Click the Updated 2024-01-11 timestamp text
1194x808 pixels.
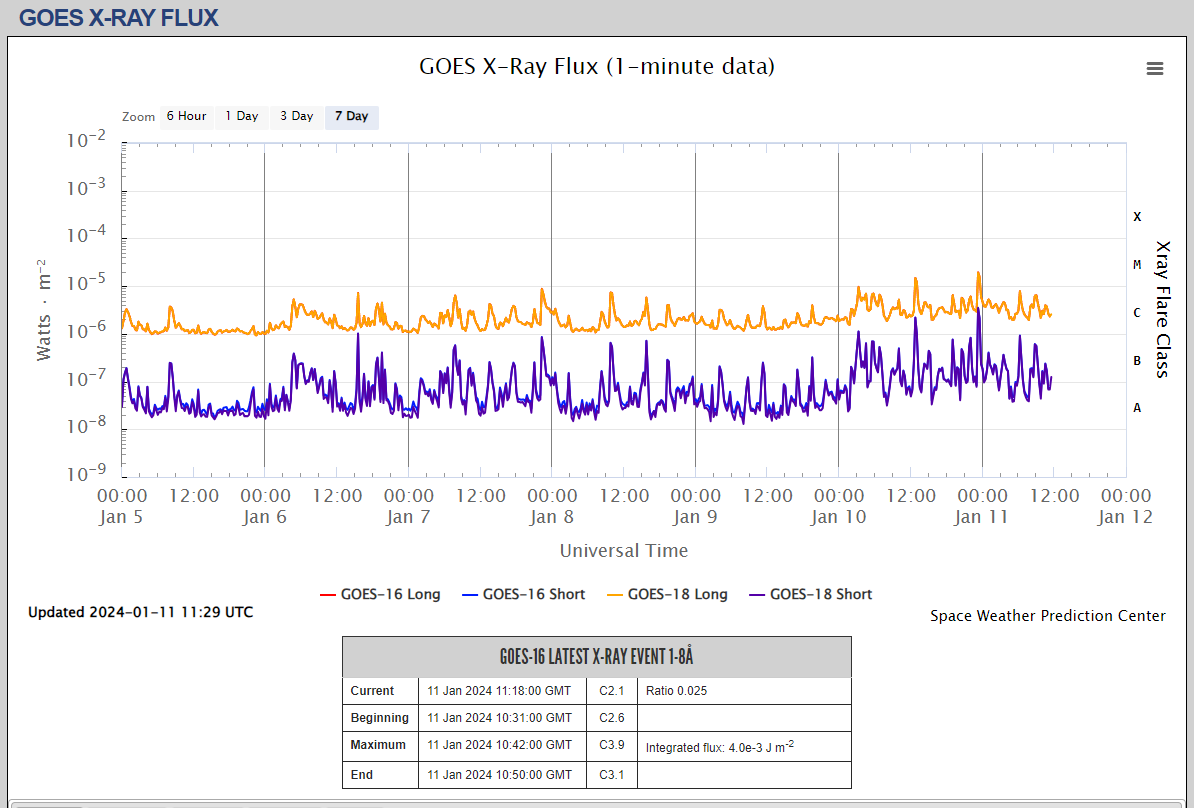click(140, 612)
